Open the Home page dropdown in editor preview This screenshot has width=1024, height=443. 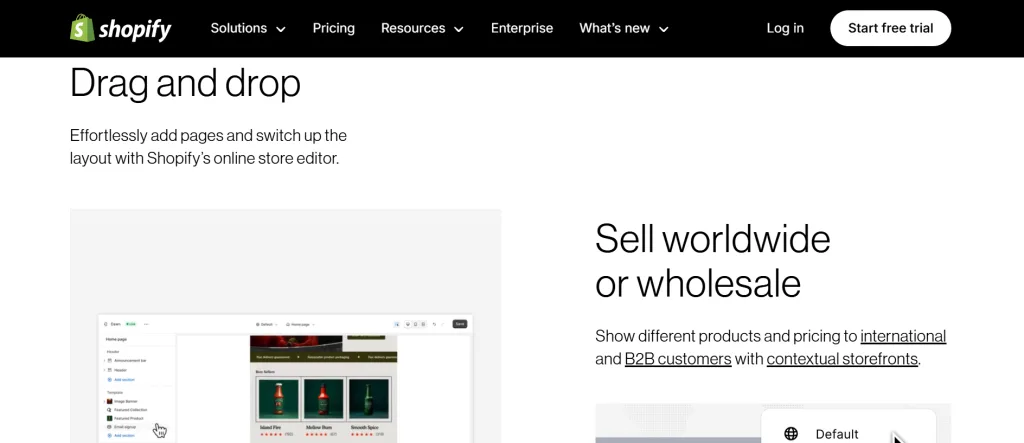coord(300,324)
